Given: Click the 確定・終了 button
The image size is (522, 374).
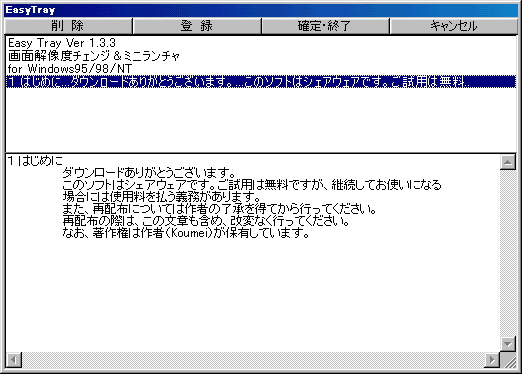Looking at the screenshot, I should coord(325,26).
